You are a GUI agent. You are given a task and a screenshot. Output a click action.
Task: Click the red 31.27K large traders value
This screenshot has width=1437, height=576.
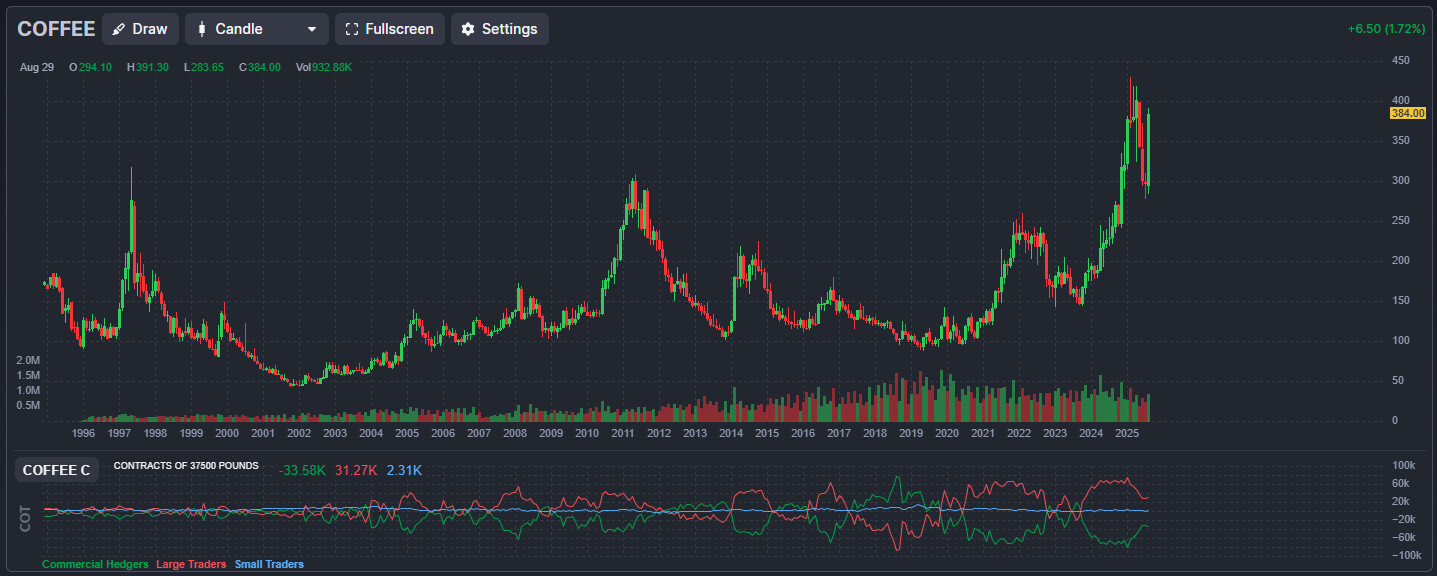pos(356,470)
